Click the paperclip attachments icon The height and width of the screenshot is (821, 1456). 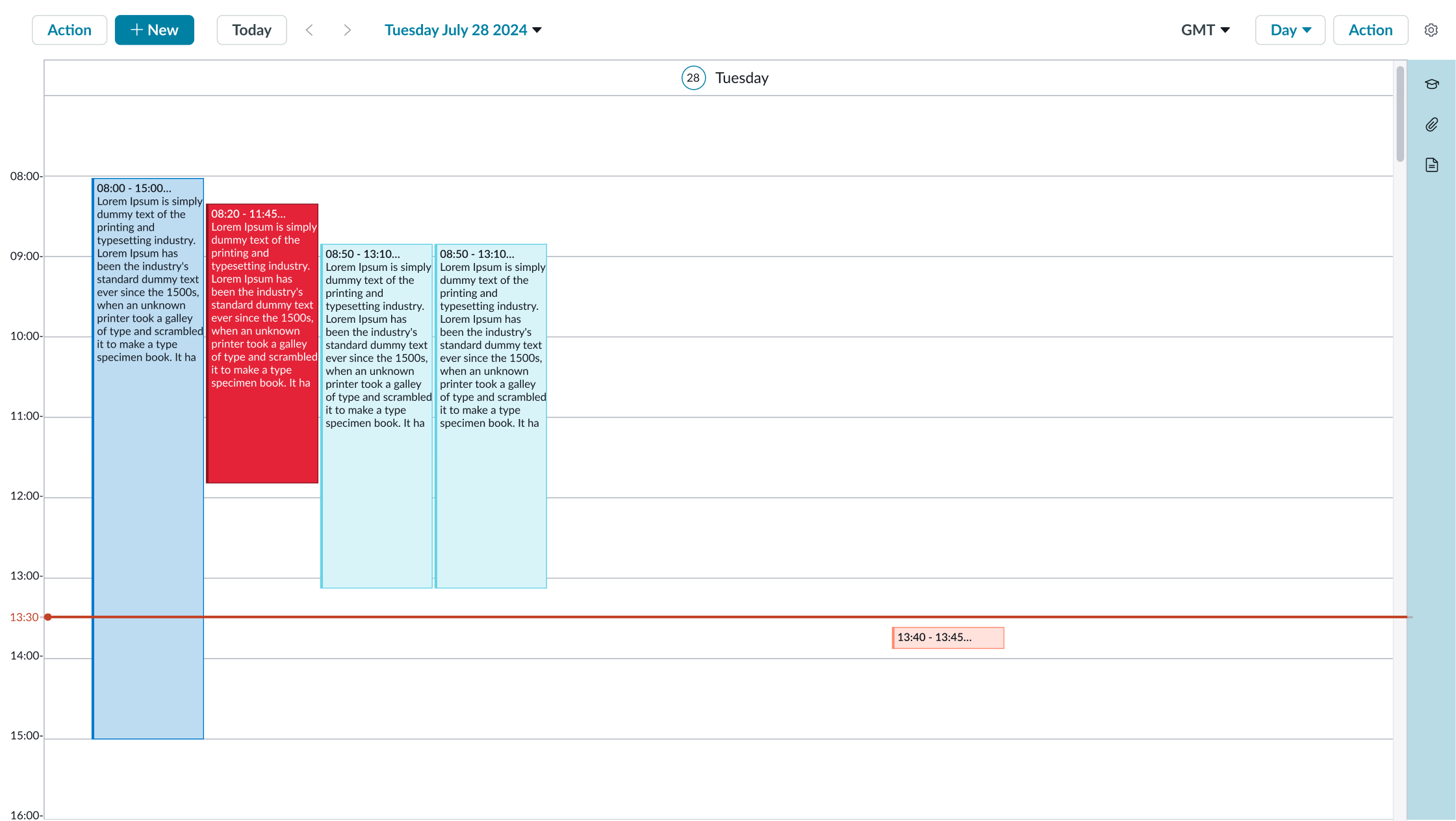1432,125
